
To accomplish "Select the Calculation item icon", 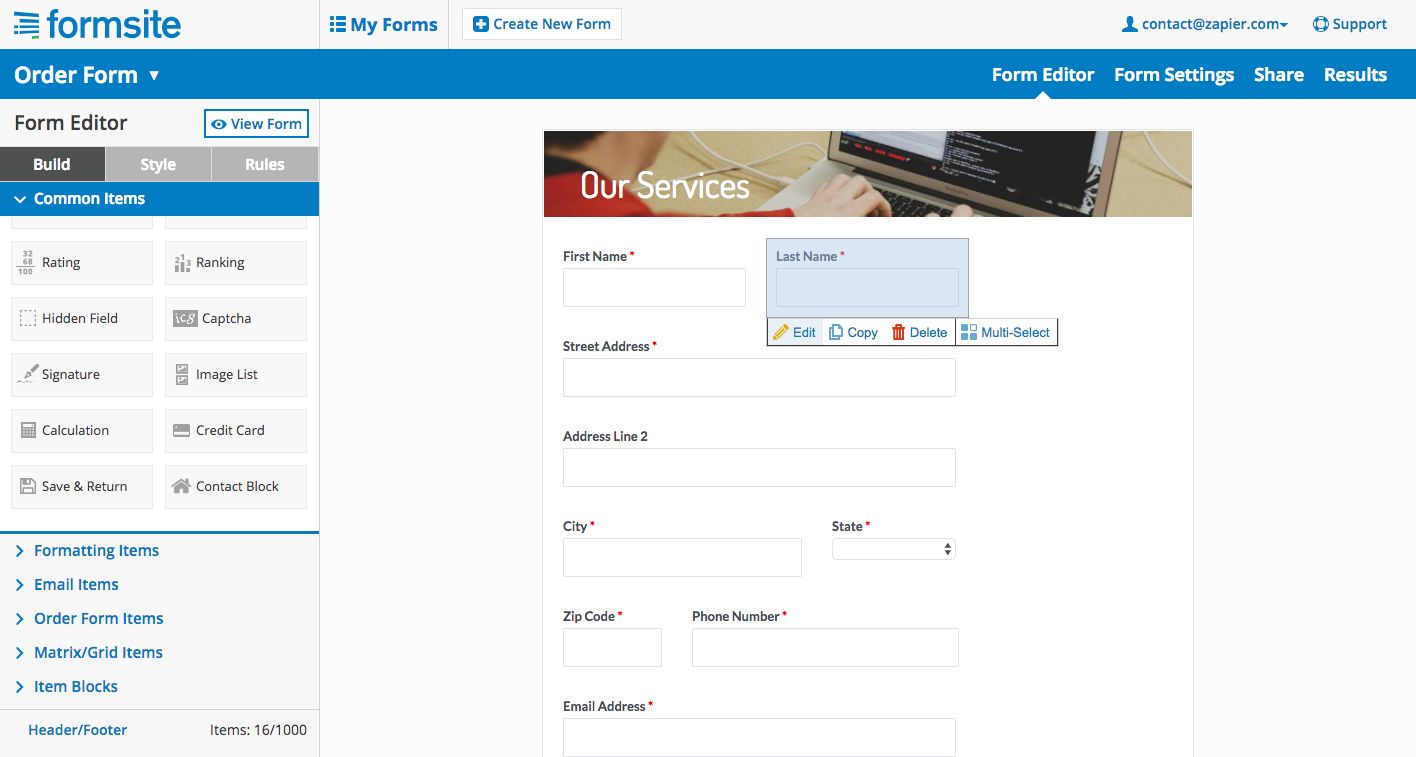I will tap(28, 431).
